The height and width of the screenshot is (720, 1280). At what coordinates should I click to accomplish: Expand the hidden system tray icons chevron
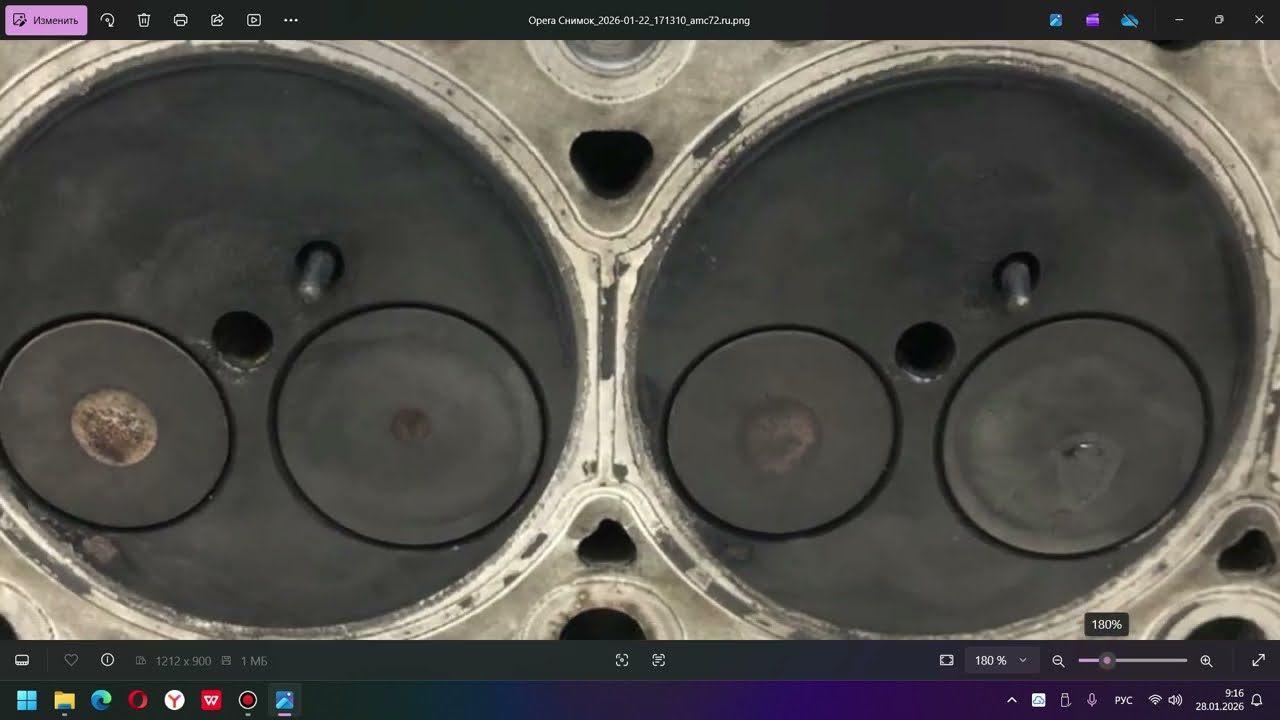click(1011, 700)
